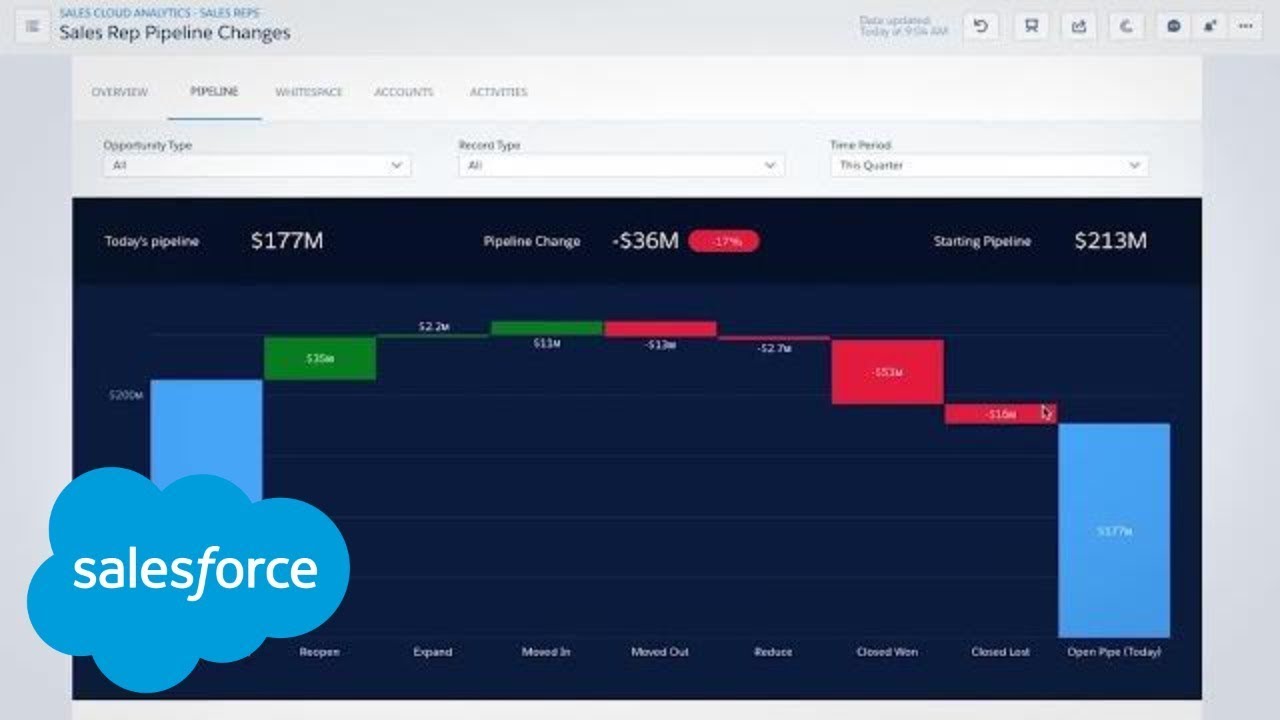Expand the Record Type dropdown
Screen dimensions: 1280x720
pos(622,165)
